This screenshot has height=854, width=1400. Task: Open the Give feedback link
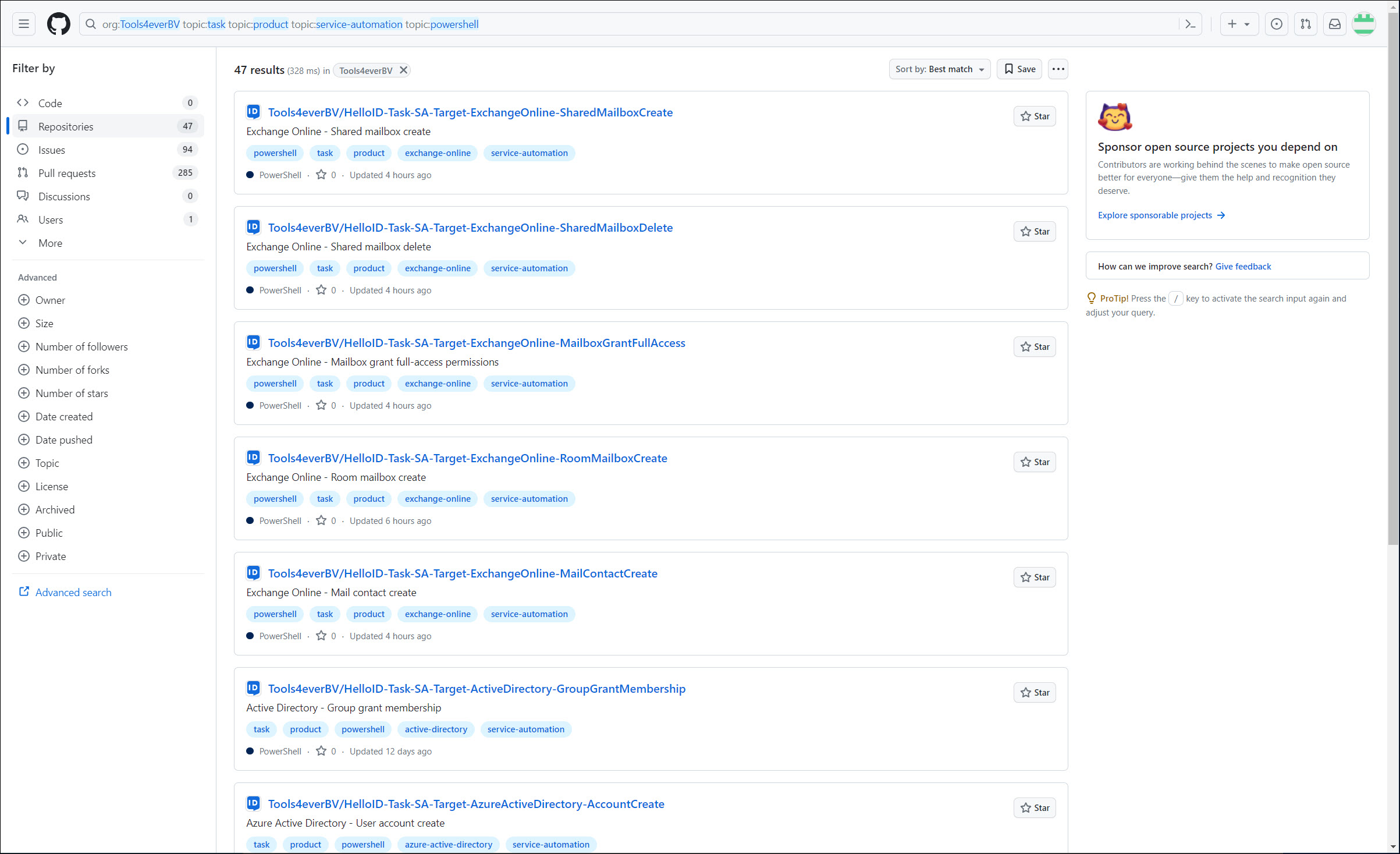click(x=1243, y=267)
